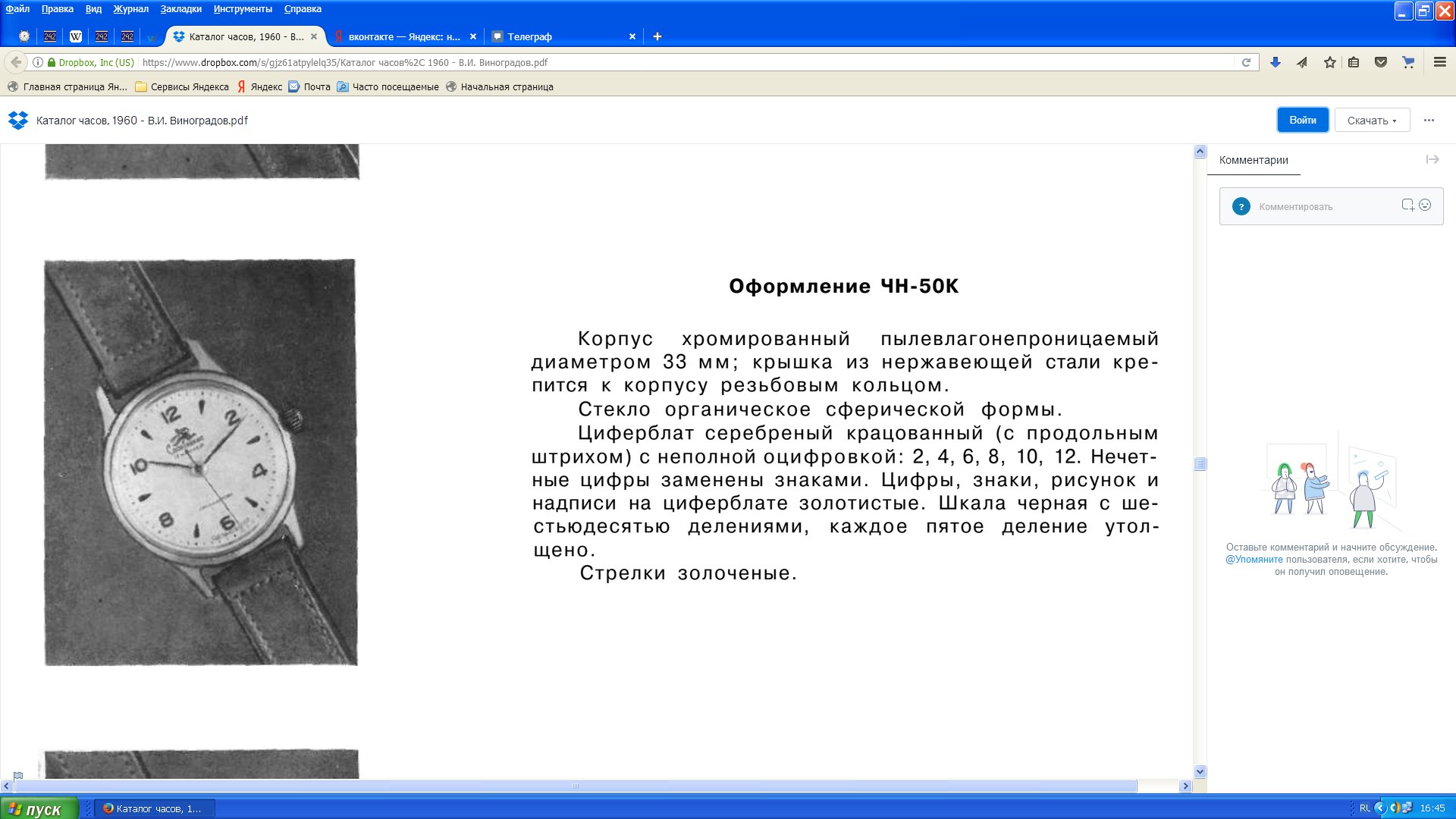This screenshot has height=819, width=1456.
Task: Open the Справка menu
Action: (x=303, y=9)
